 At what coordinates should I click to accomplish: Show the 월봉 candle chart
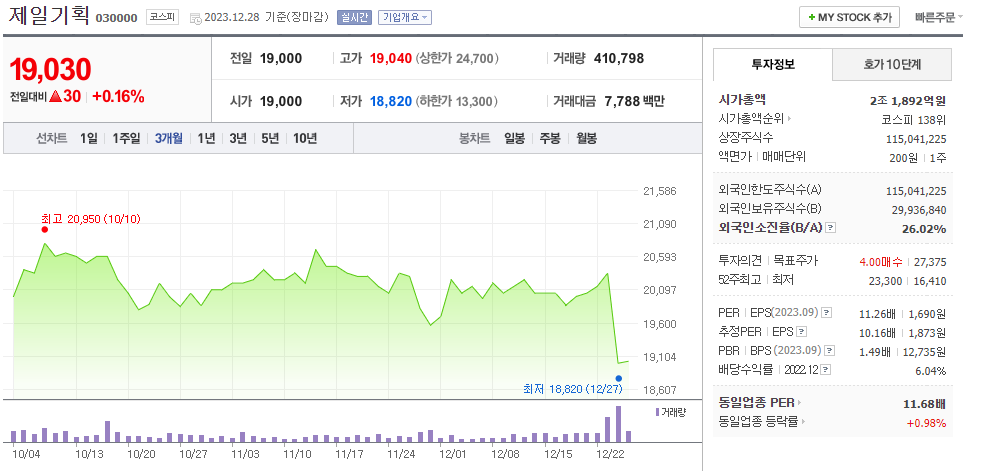point(587,138)
